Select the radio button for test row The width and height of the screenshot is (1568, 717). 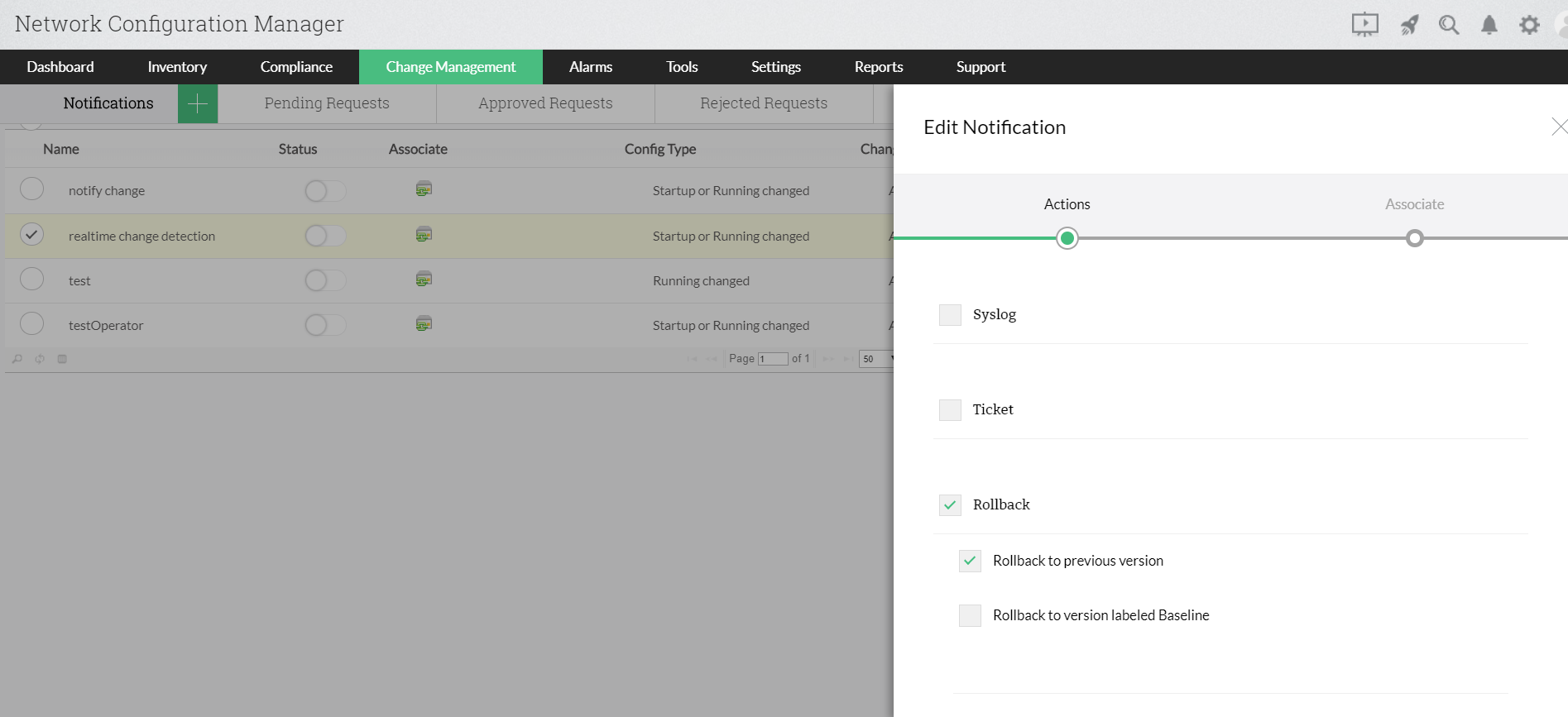(32, 280)
